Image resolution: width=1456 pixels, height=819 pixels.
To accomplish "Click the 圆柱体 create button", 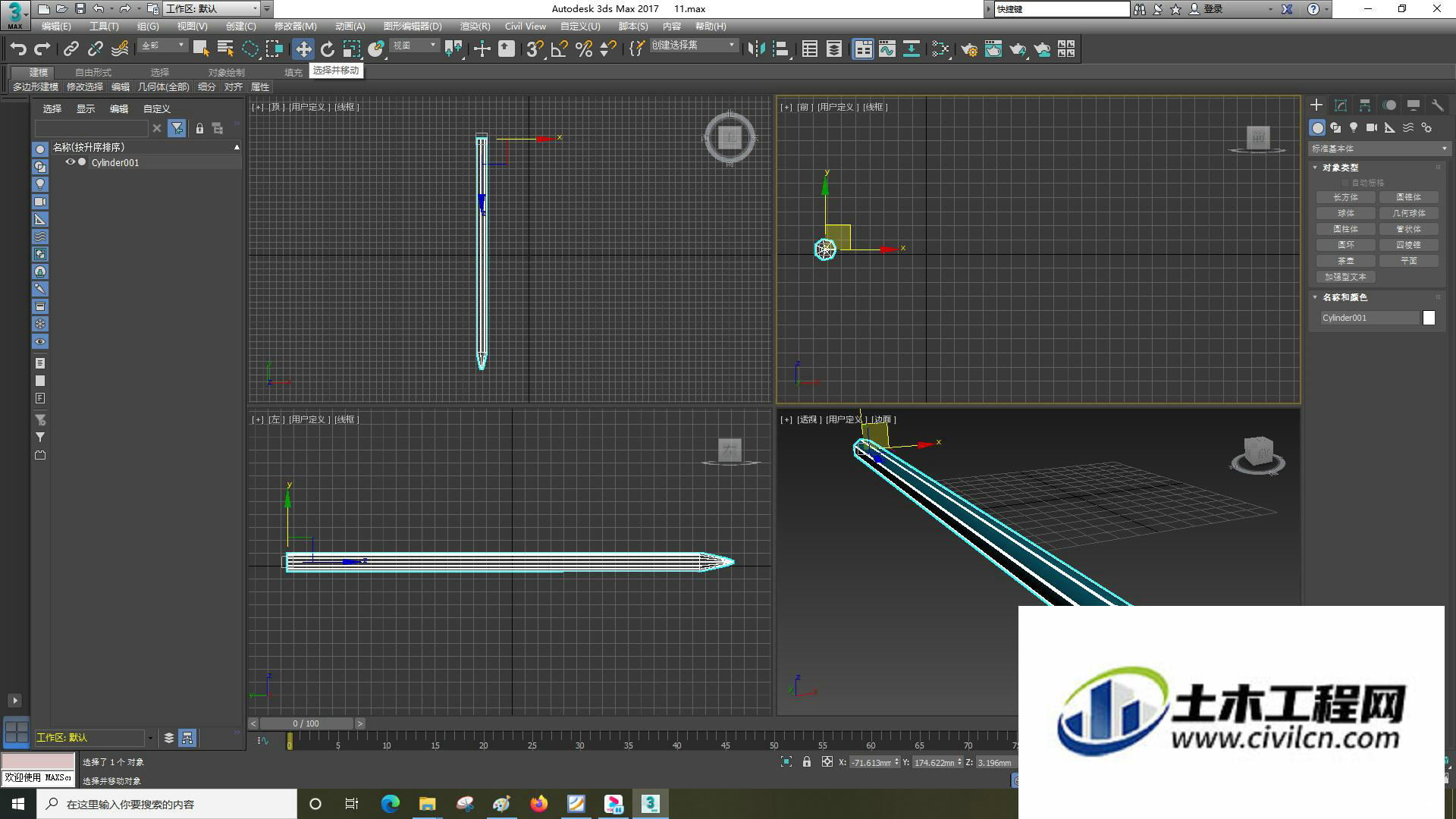I will (1345, 229).
